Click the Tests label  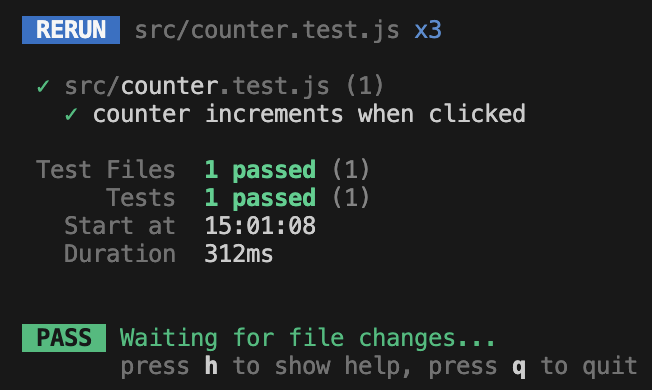[x=141, y=197]
